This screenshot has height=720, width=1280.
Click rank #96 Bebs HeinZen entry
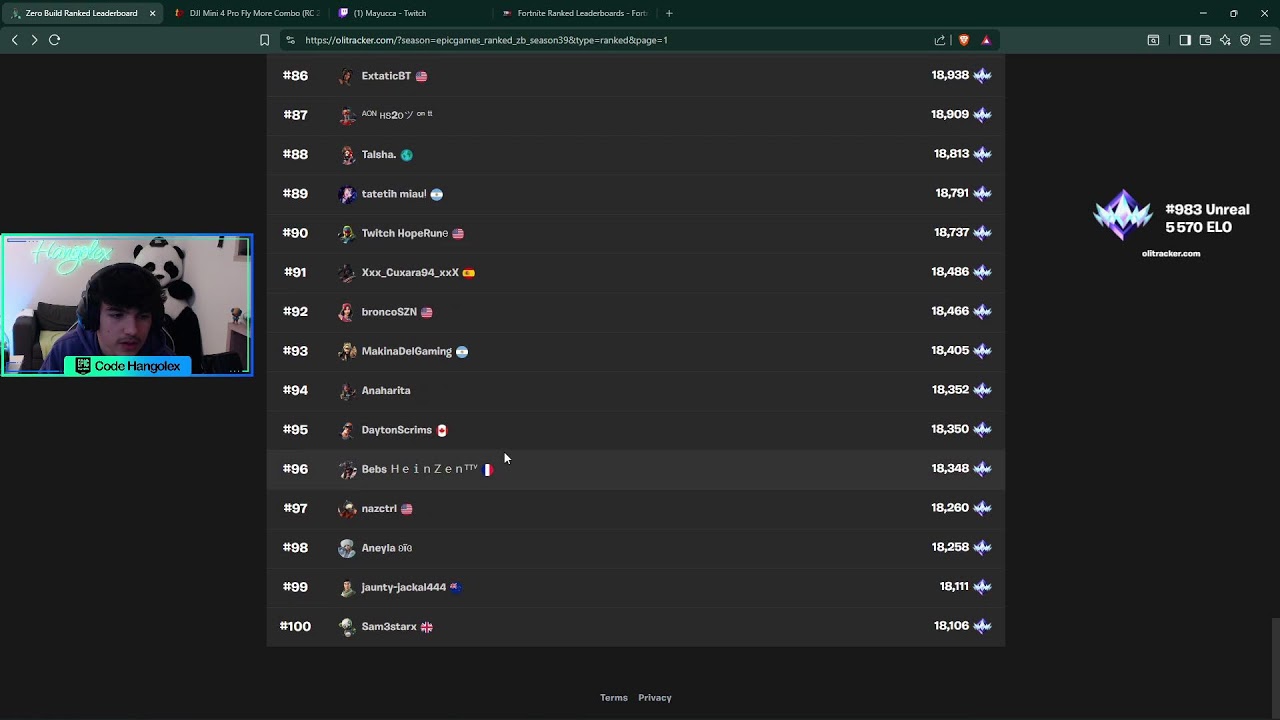coord(636,469)
